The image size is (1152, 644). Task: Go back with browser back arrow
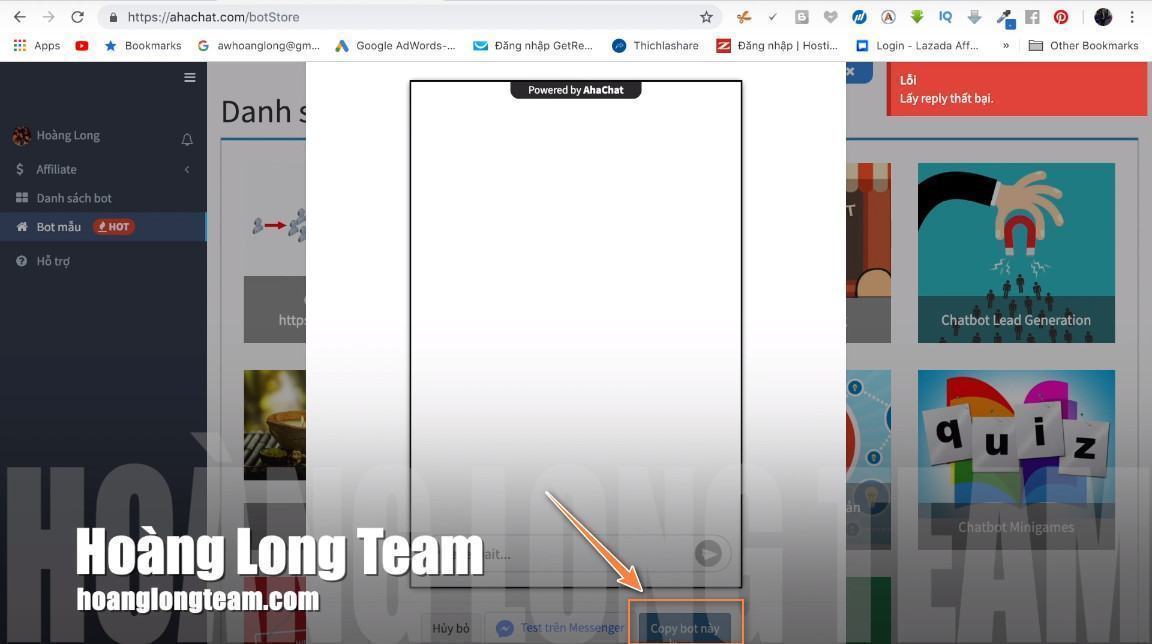(x=20, y=17)
